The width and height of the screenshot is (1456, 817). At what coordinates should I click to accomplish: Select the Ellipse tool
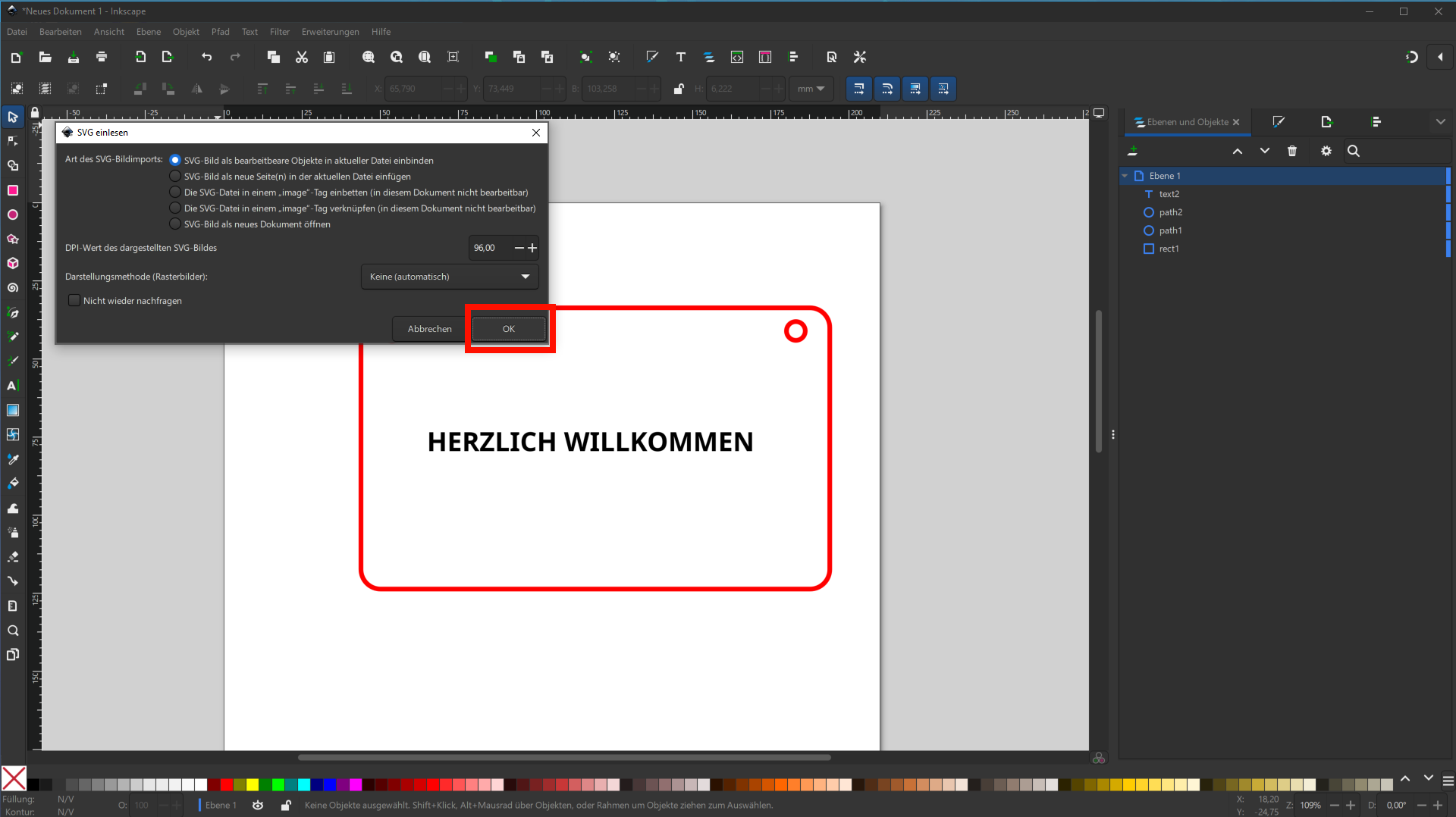tap(13, 214)
